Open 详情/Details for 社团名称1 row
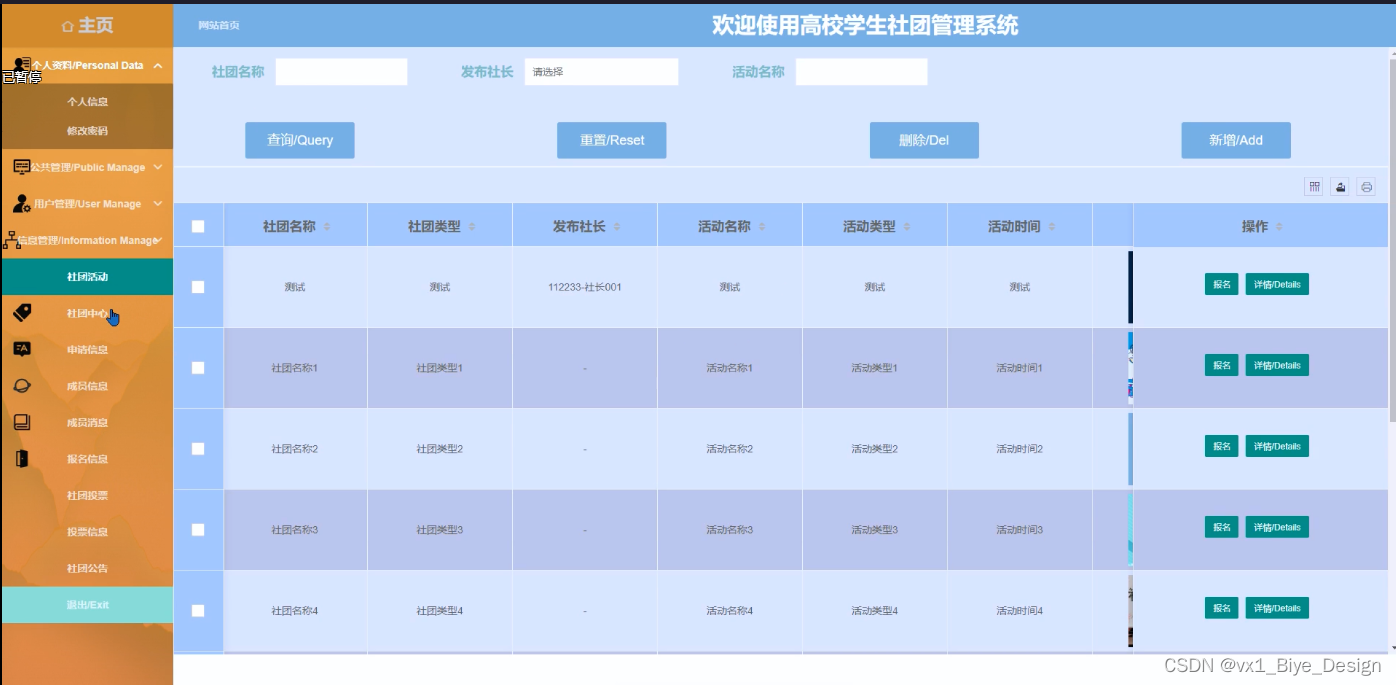This screenshot has width=1396, height=685. (1277, 366)
